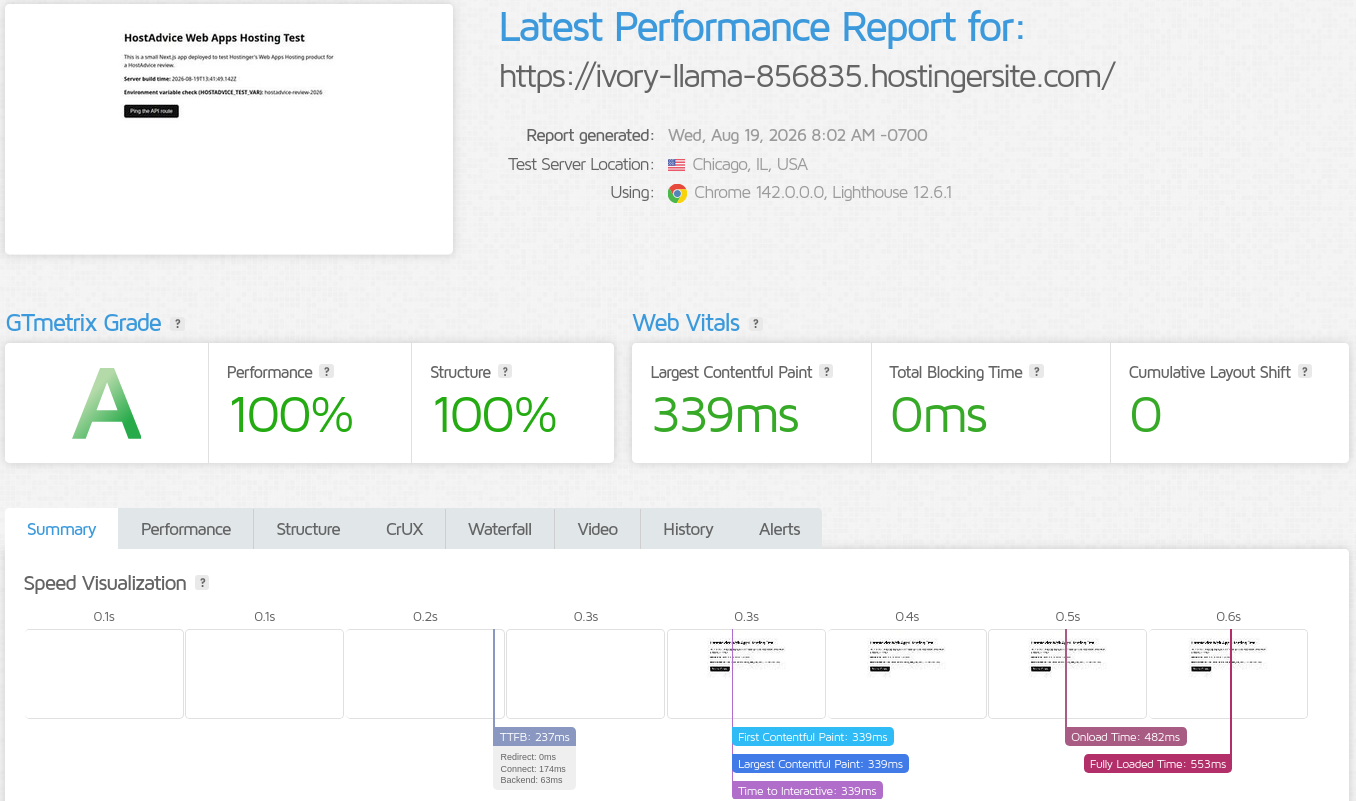The height and width of the screenshot is (801, 1356).
Task: Click the question mark beside Structure score
Action: coord(505,371)
